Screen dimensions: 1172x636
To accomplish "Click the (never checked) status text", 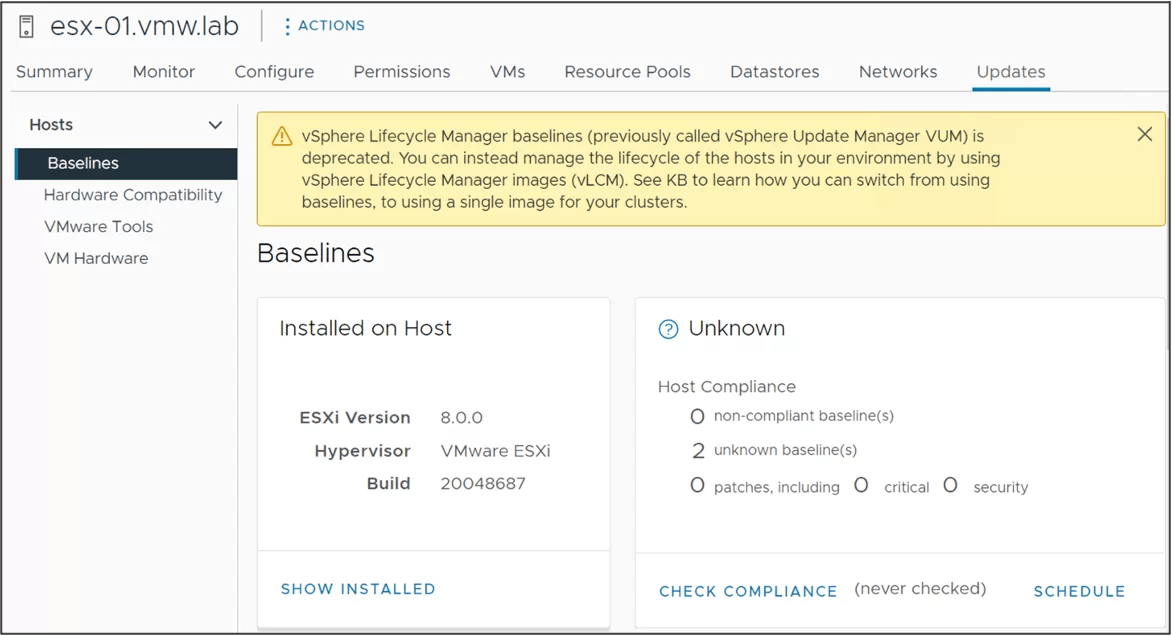I will [920, 589].
